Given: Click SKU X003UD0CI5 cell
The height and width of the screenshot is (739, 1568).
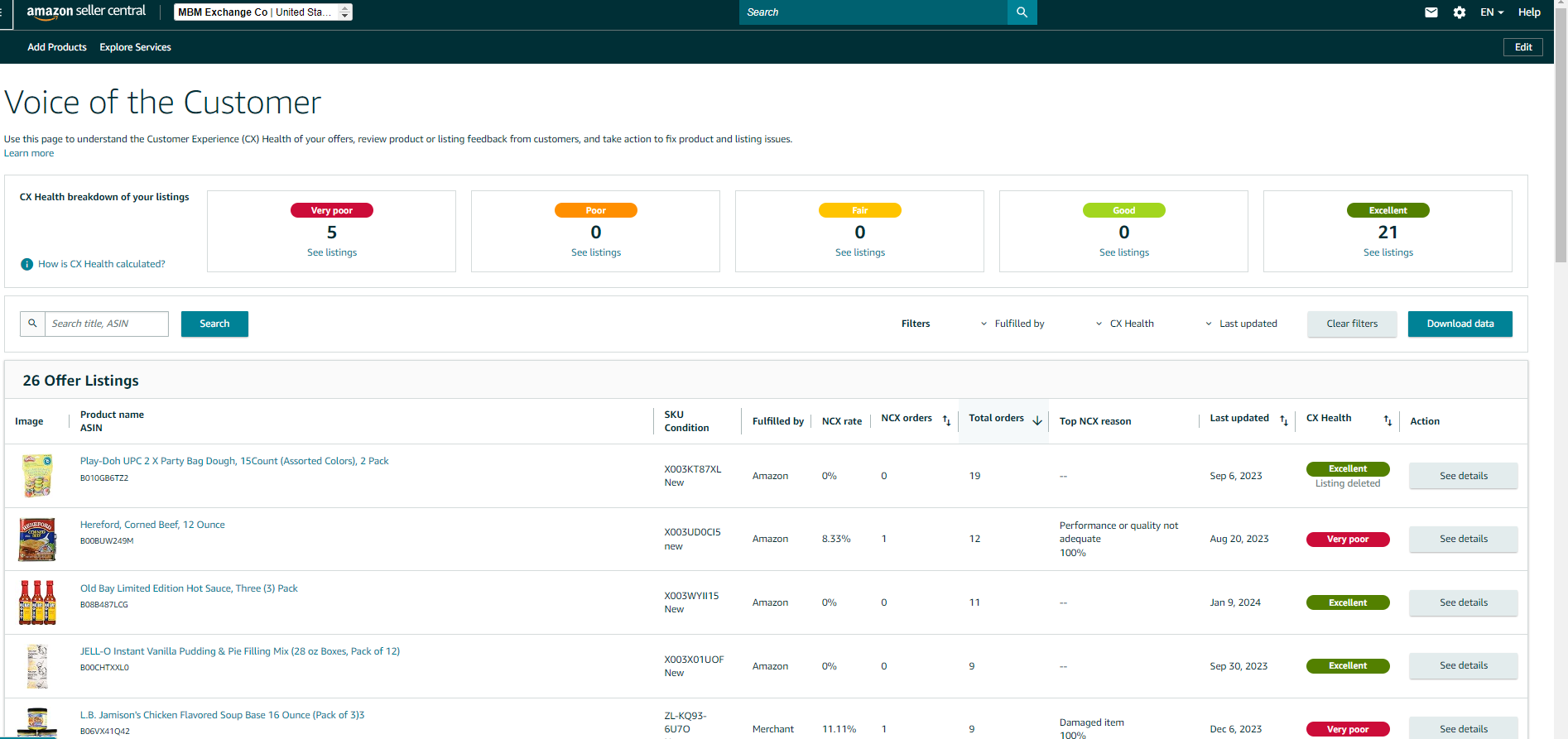Looking at the screenshot, I should click(x=692, y=532).
